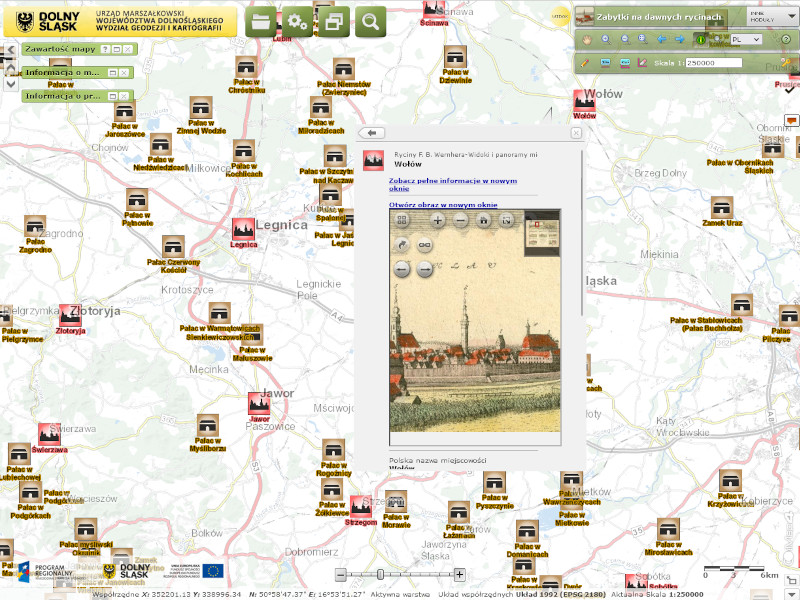
Task: Click the Dolny Śląsk header logo
Action: 120,22
